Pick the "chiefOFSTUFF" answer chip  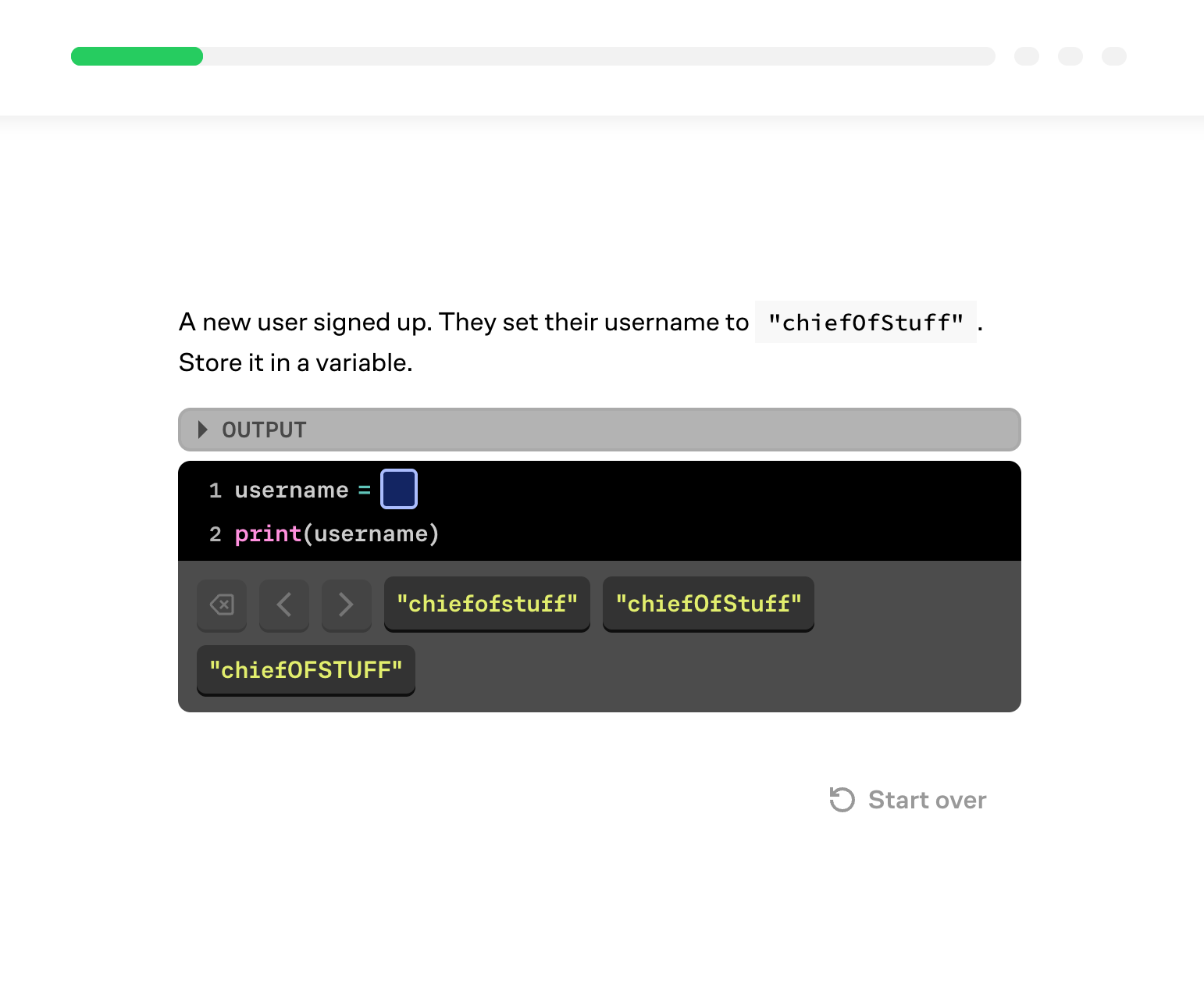305,670
